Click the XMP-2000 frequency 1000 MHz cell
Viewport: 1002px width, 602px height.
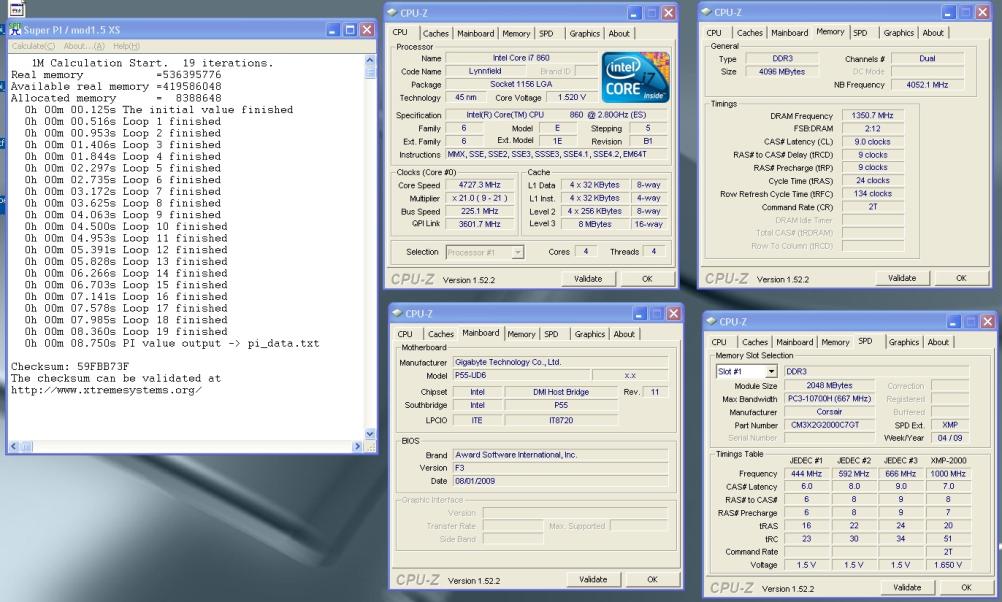[948, 474]
